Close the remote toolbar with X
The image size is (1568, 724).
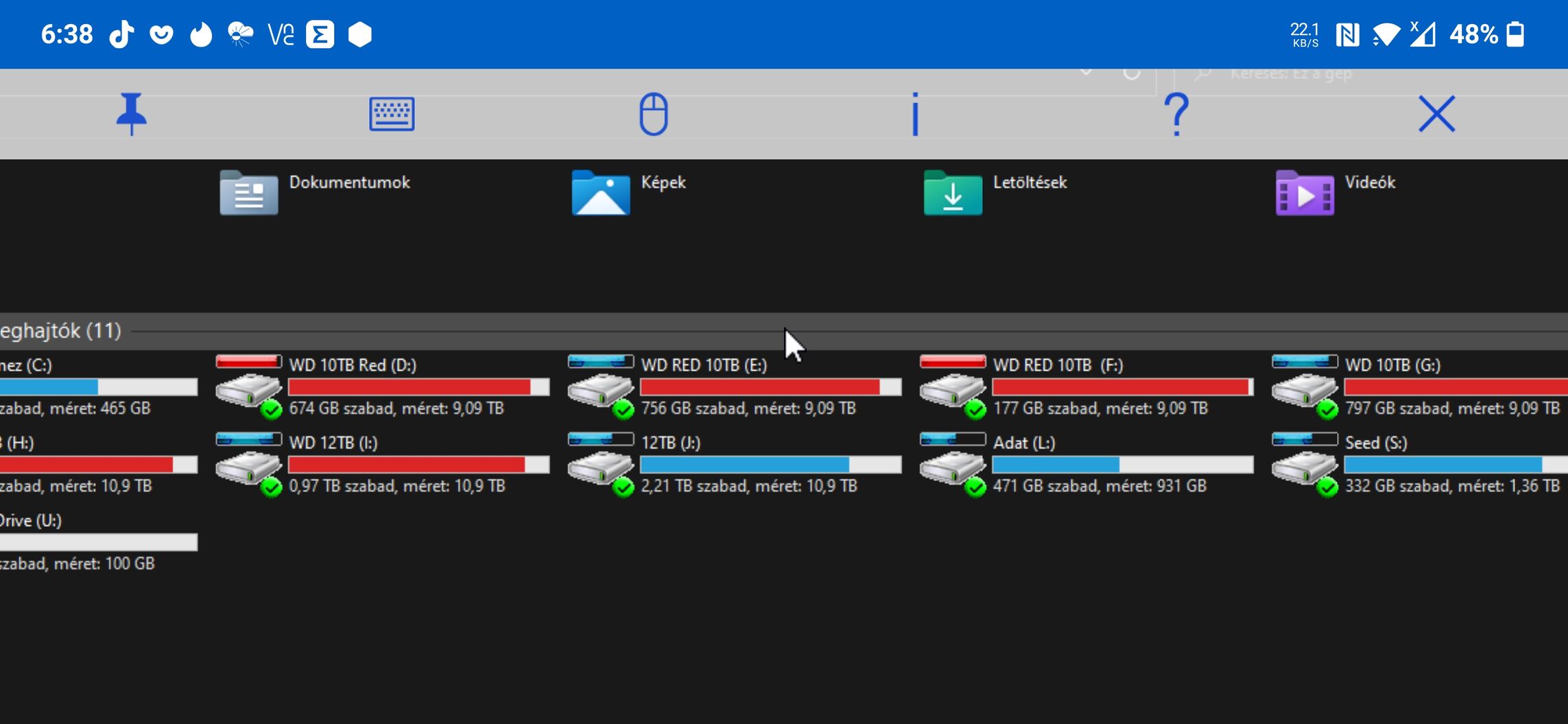click(x=1437, y=114)
